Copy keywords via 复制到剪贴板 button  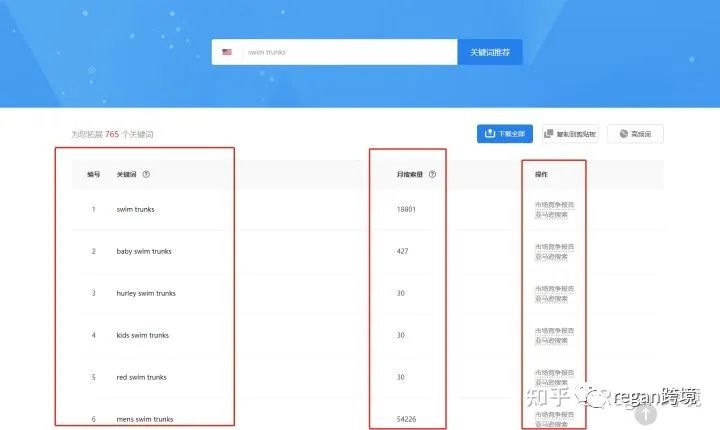point(570,134)
